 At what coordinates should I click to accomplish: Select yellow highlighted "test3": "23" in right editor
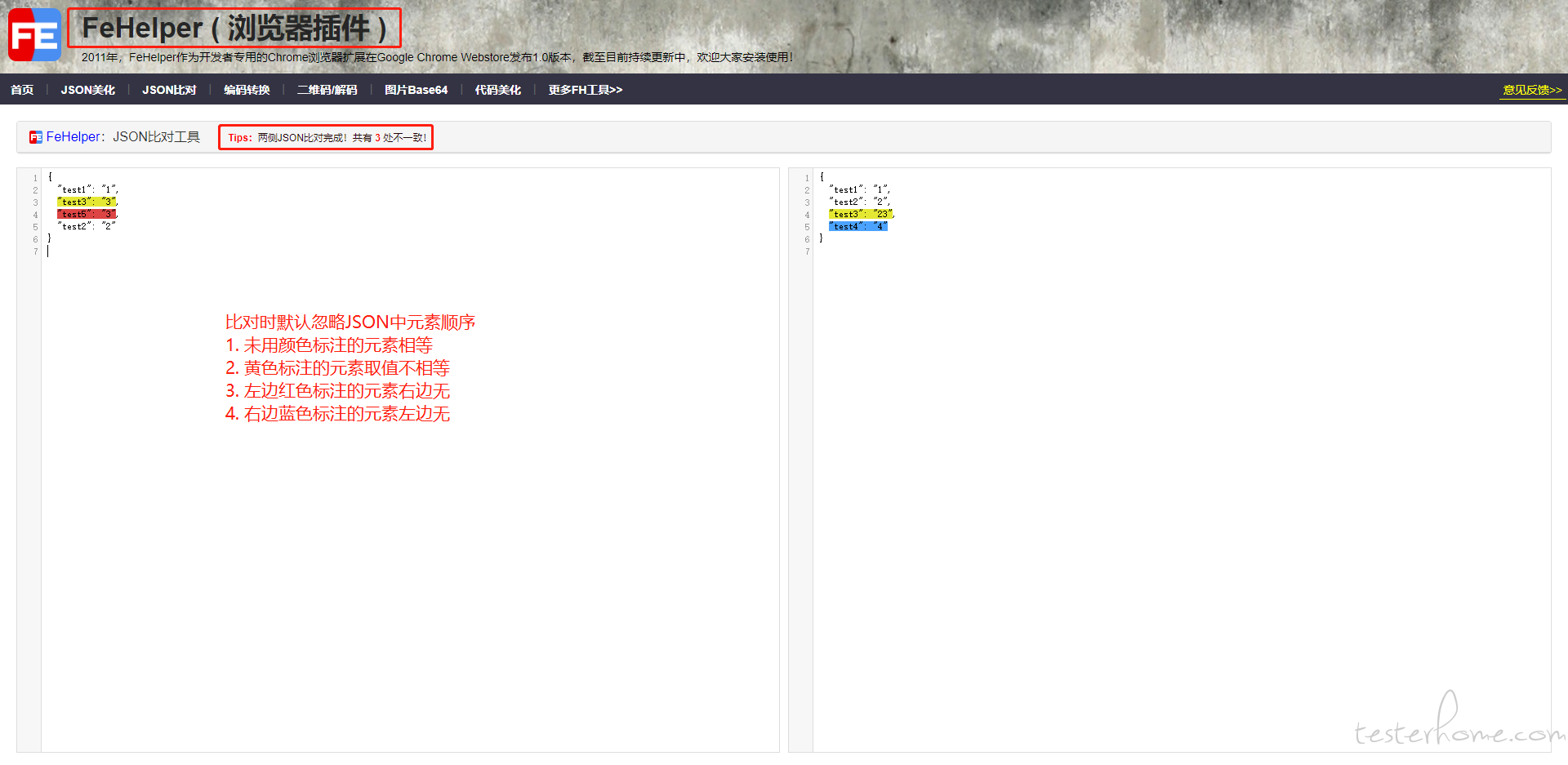862,214
